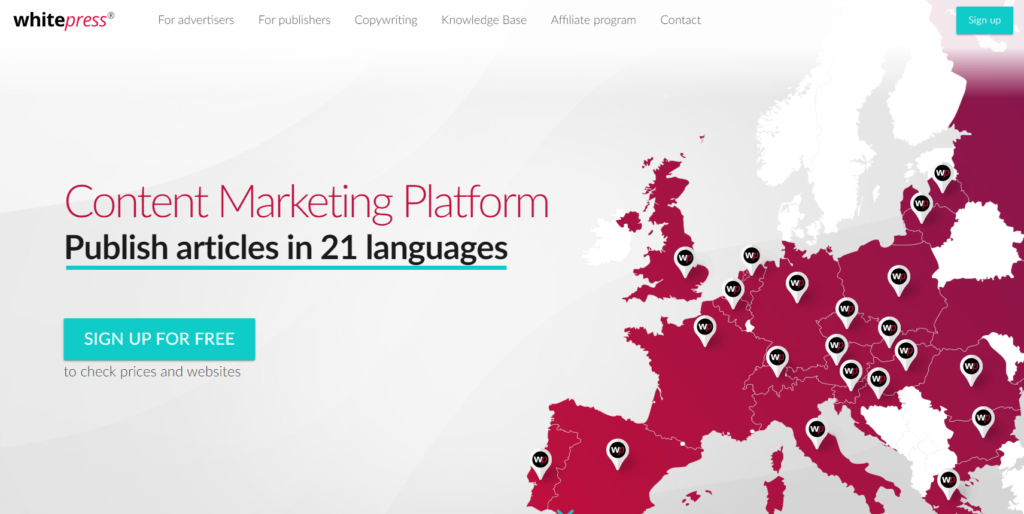
Task: Open the For advertisers menu item
Action: (x=196, y=20)
